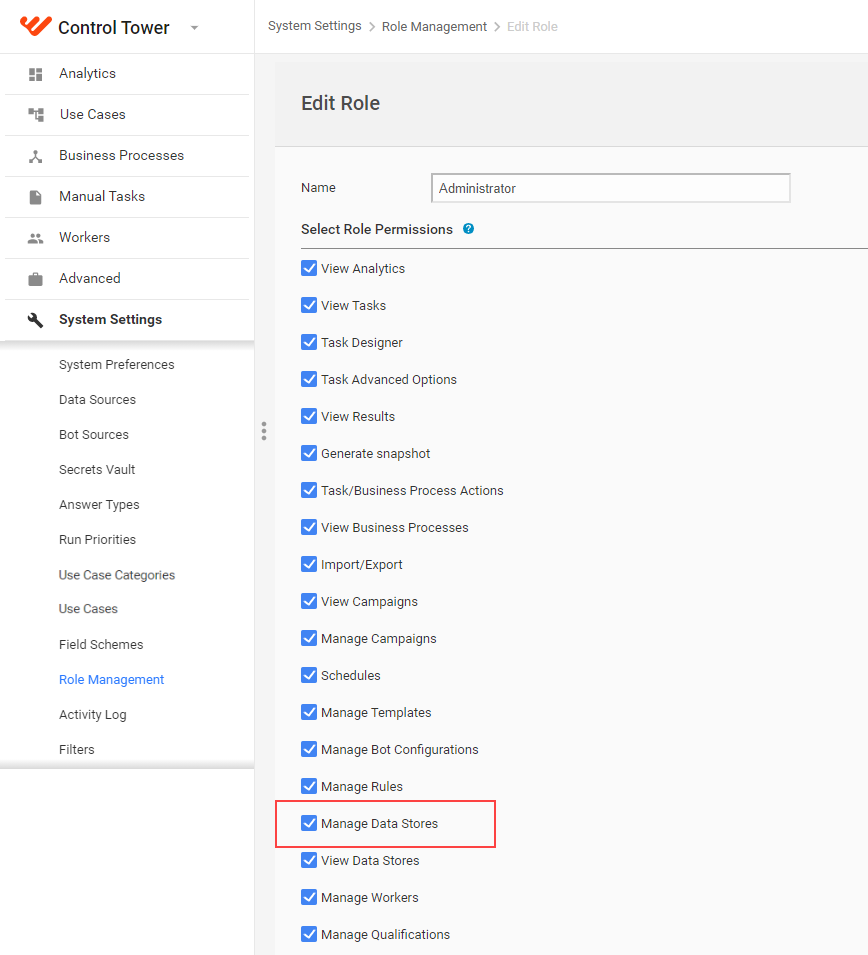Toggle Task Advanced Options checkbox
The width and height of the screenshot is (868, 955).
click(x=309, y=379)
